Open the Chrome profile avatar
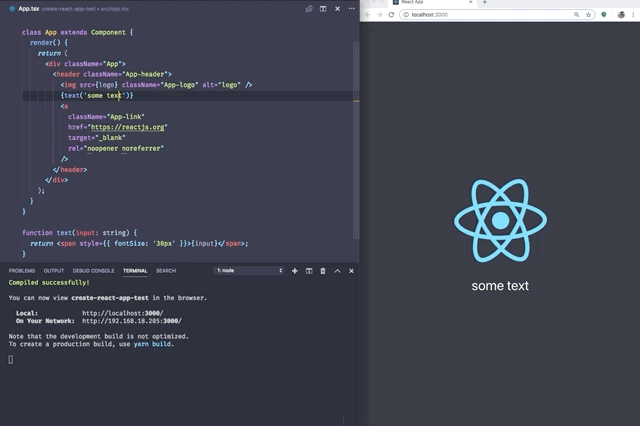The image size is (640, 426). (621, 15)
